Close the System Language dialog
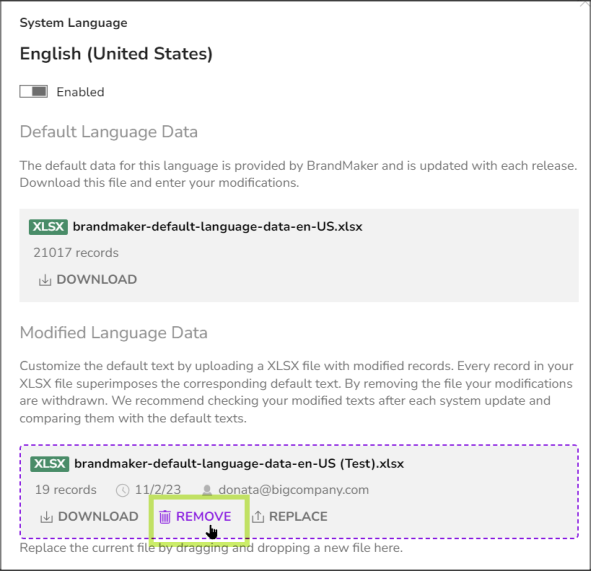The height and width of the screenshot is (571, 591). coord(585,3)
